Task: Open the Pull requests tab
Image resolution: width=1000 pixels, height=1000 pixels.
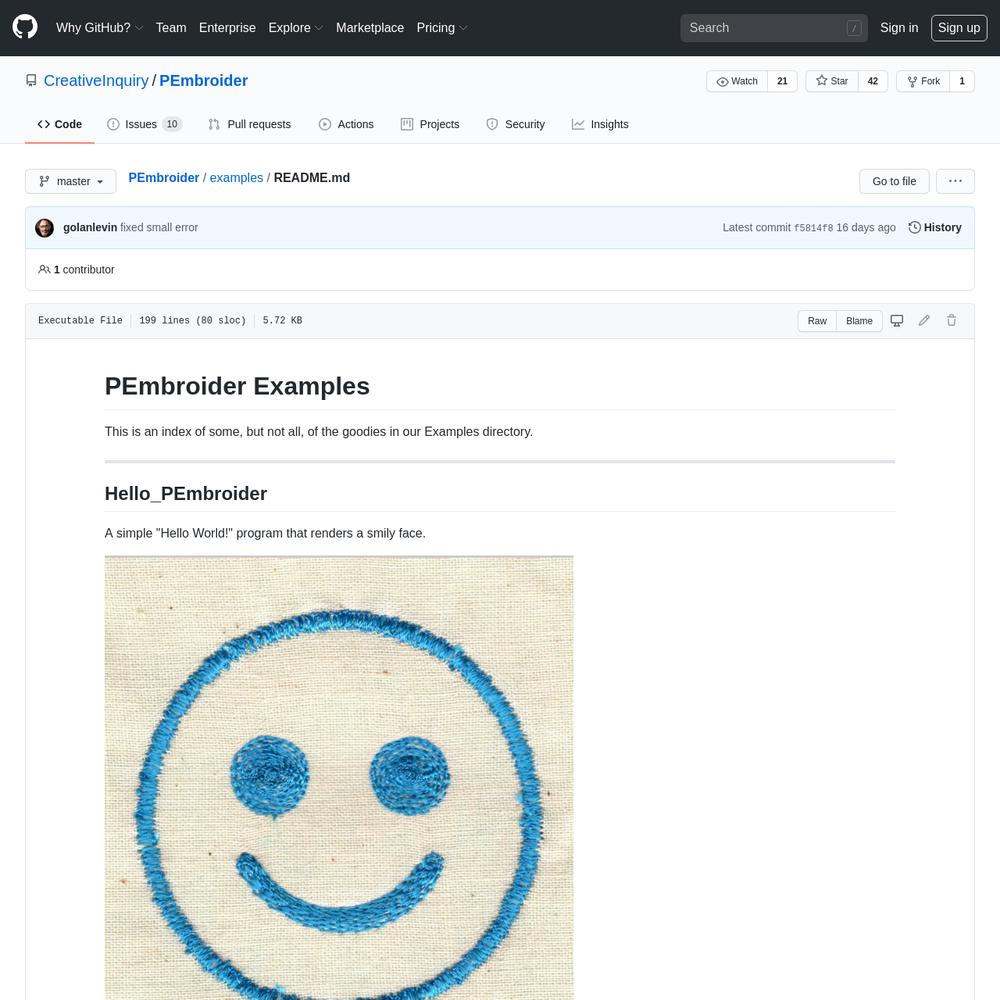Action: (249, 124)
